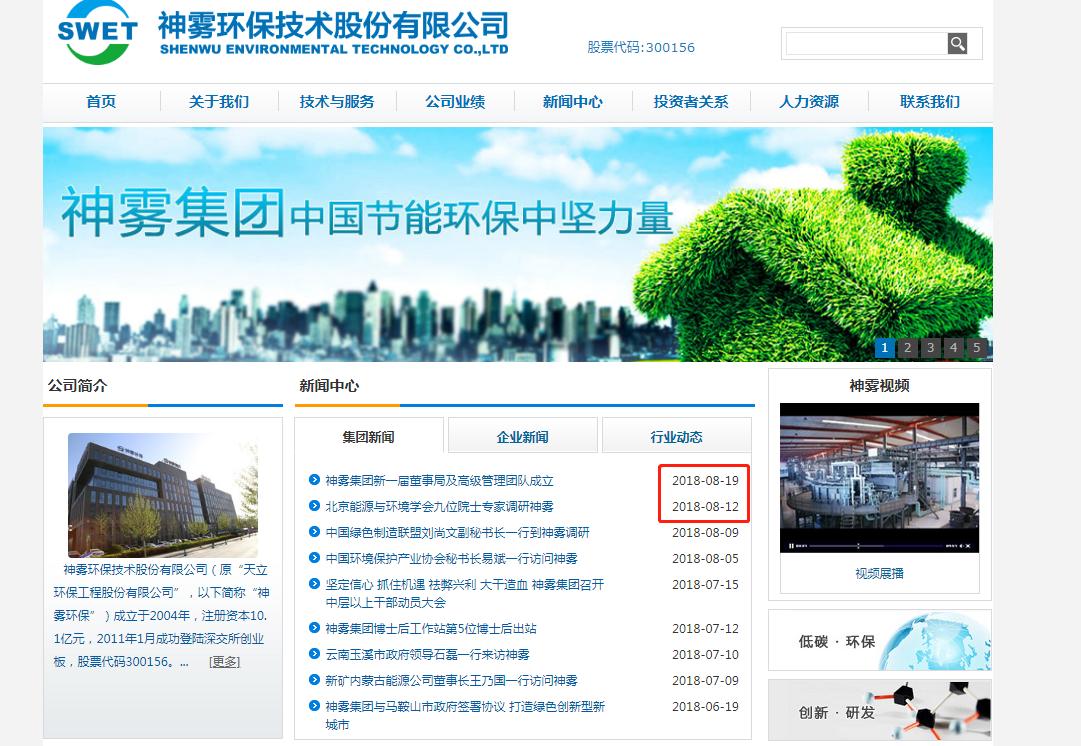Open news 神雾集团与马鞍山市政府签署协议
Viewport: 1081px width, 746px height.
click(x=465, y=716)
